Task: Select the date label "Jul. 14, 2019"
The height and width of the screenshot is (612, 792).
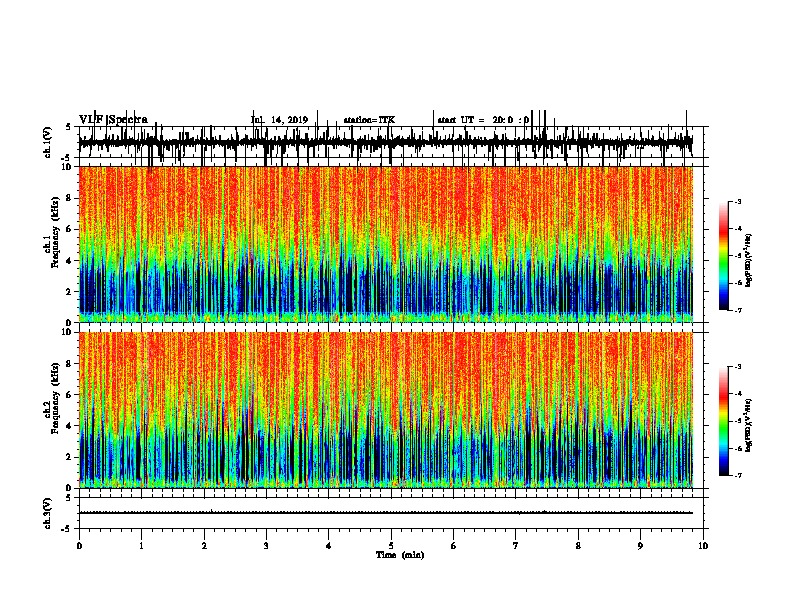Action: tap(279, 120)
